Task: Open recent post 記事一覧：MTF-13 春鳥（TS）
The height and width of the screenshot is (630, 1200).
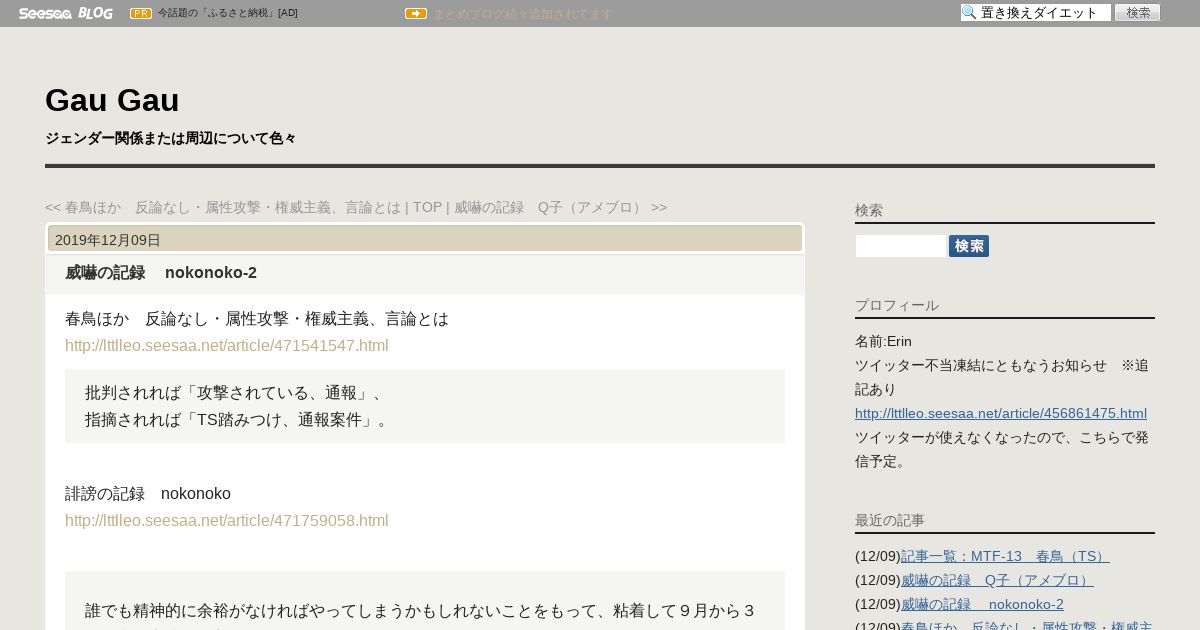Action: (1005, 556)
